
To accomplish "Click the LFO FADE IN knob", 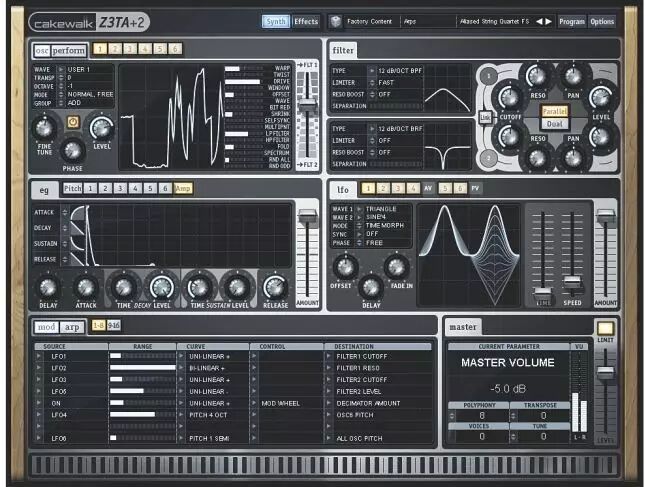I will pos(397,268).
